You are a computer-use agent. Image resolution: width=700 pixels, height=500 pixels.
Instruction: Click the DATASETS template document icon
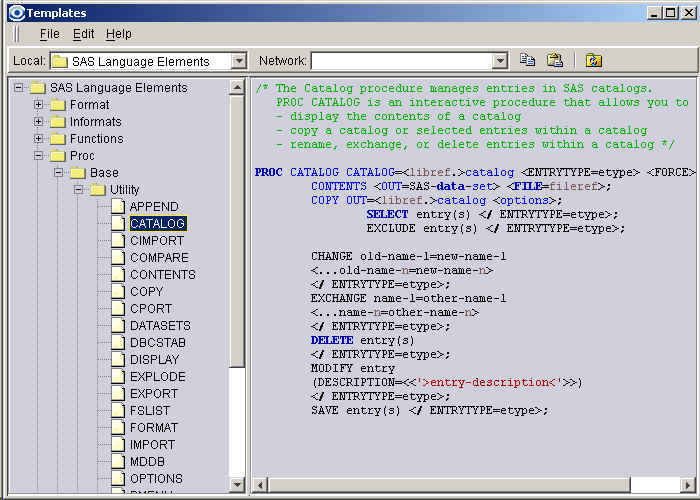pyautogui.click(x=118, y=325)
